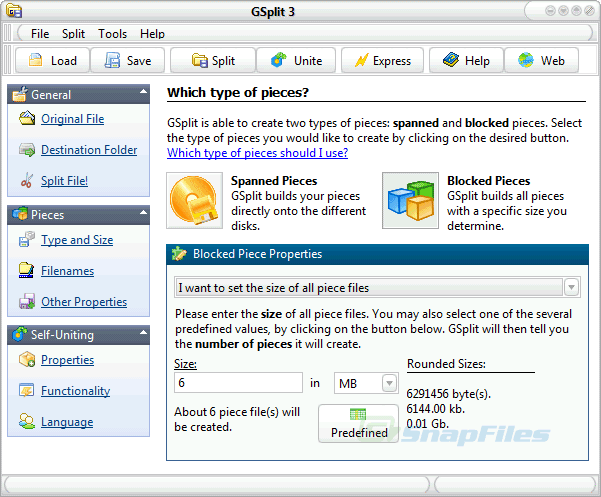Click the Destination Folder drive icon
Image resolution: width=601 pixels, height=497 pixels.
(27, 149)
